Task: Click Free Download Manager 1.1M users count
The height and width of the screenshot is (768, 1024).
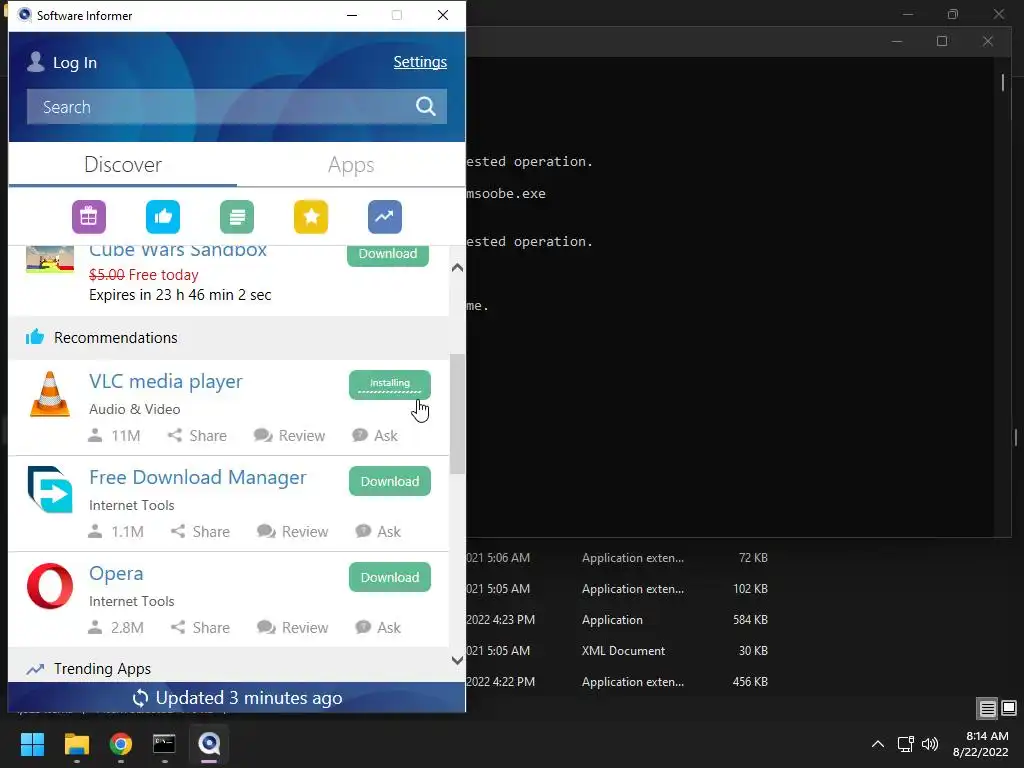Action: tap(116, 532)
